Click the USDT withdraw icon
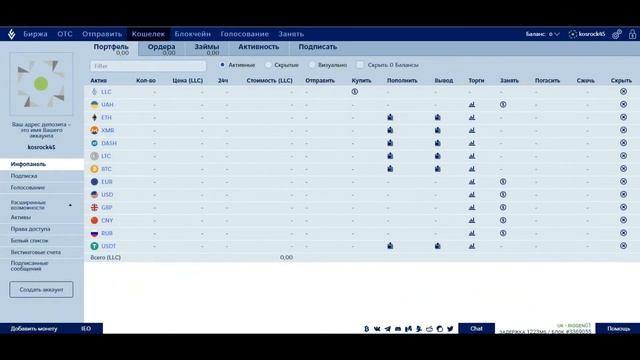640x360 pixels. click(x=438, y=246)
